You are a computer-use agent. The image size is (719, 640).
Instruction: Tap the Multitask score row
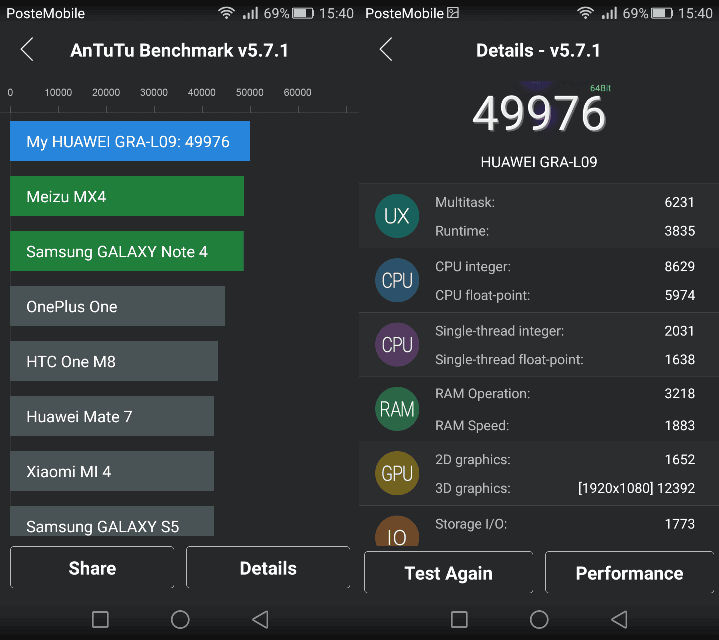(564, 202)
